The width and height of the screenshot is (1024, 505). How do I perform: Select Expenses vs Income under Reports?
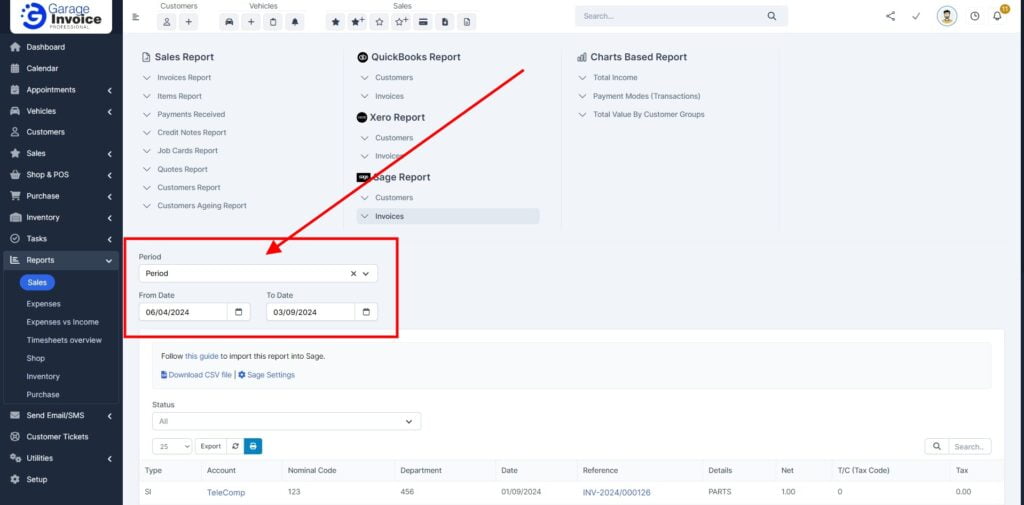click(63, 322)
